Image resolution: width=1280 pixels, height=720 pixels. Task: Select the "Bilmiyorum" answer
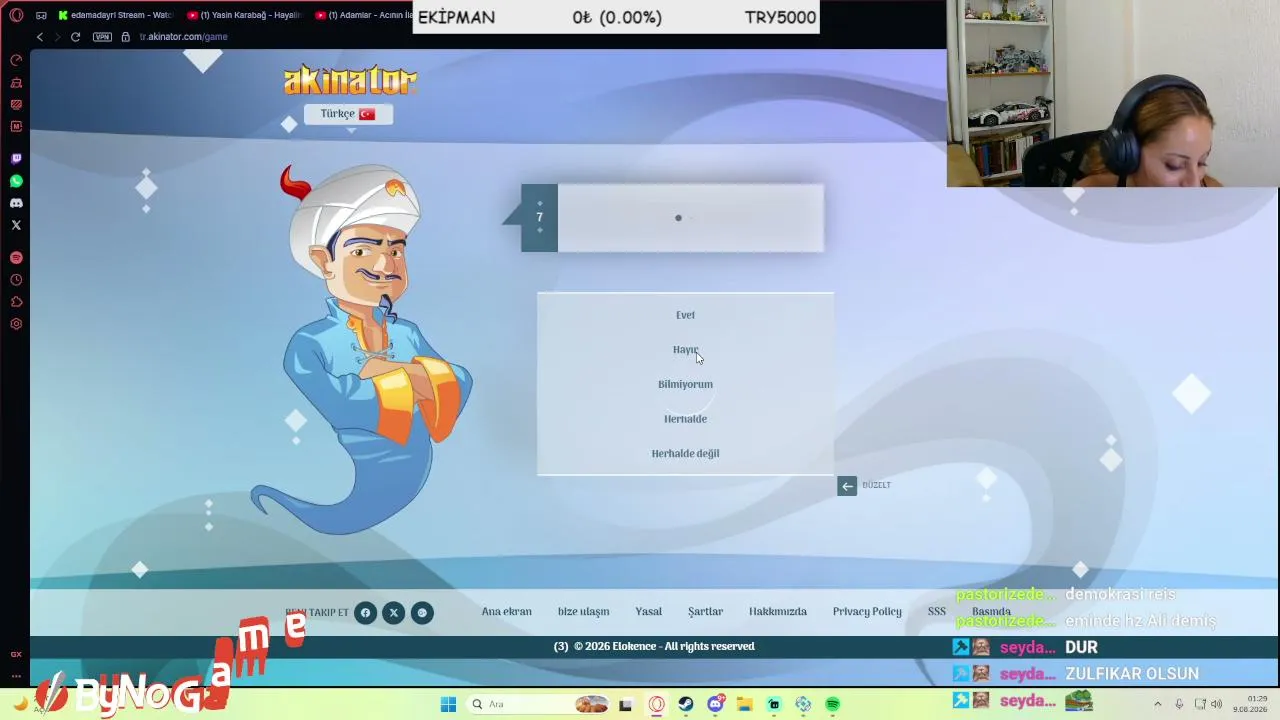(685, 384)
